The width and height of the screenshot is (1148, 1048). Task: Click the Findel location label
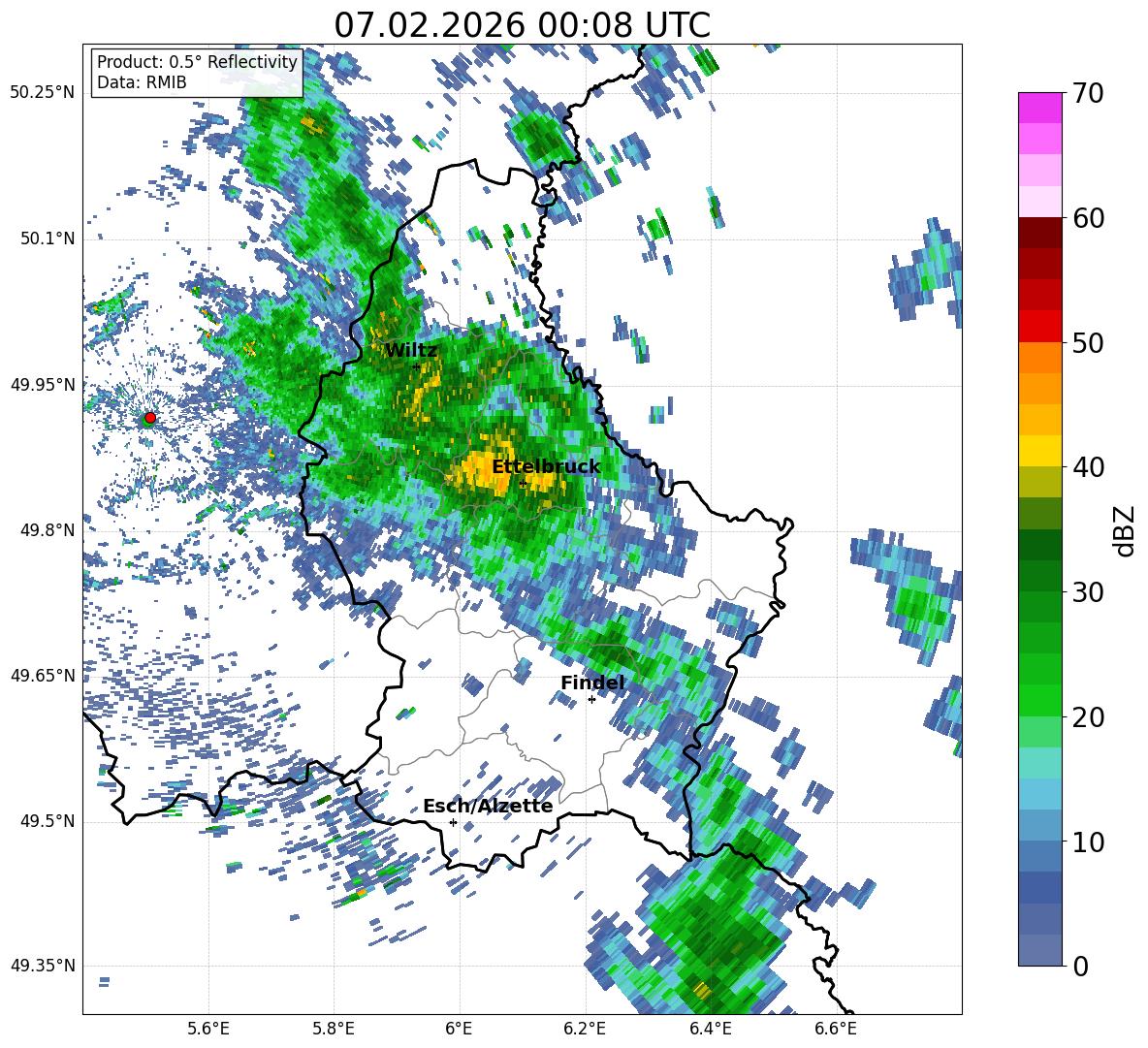[x=592, y=683]
